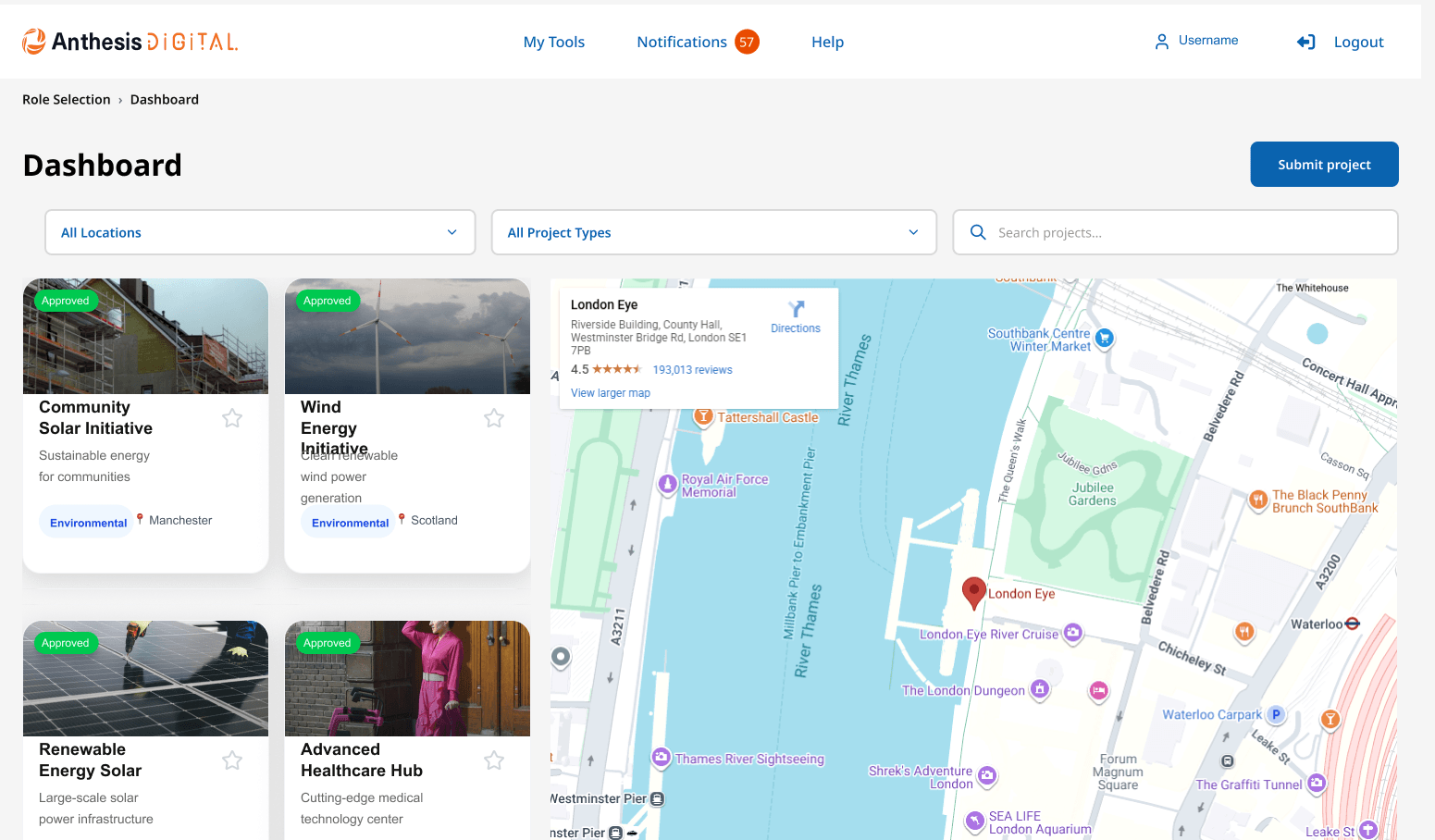The image size is (1435, 840).
Task: Click Approved badge on Advanced Healthcare Hub
Action: coord(328,643)
